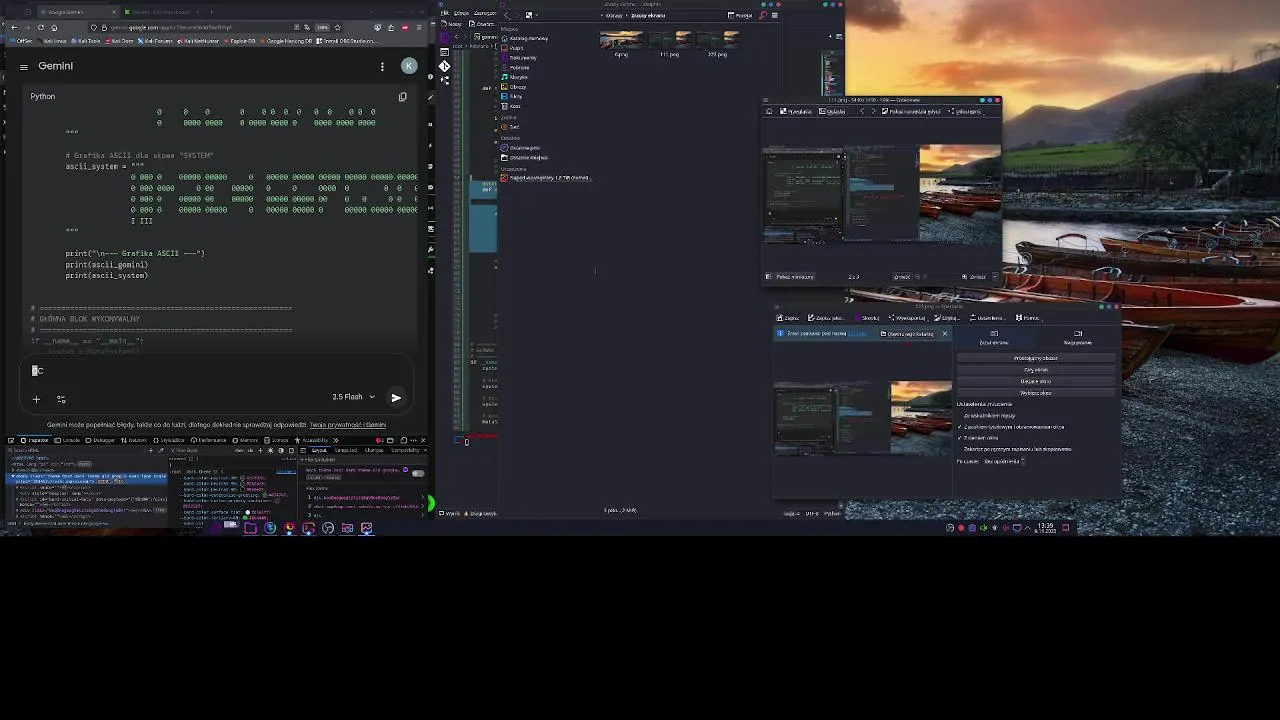Open 'Twoja prywatność i Gemini' link

(x=348, y=425)
